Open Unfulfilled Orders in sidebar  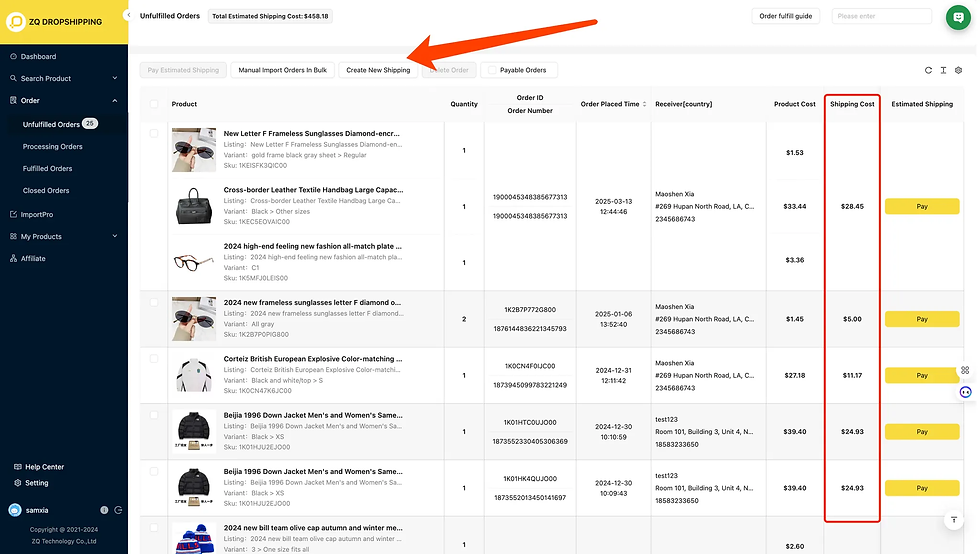click(51, 124)
